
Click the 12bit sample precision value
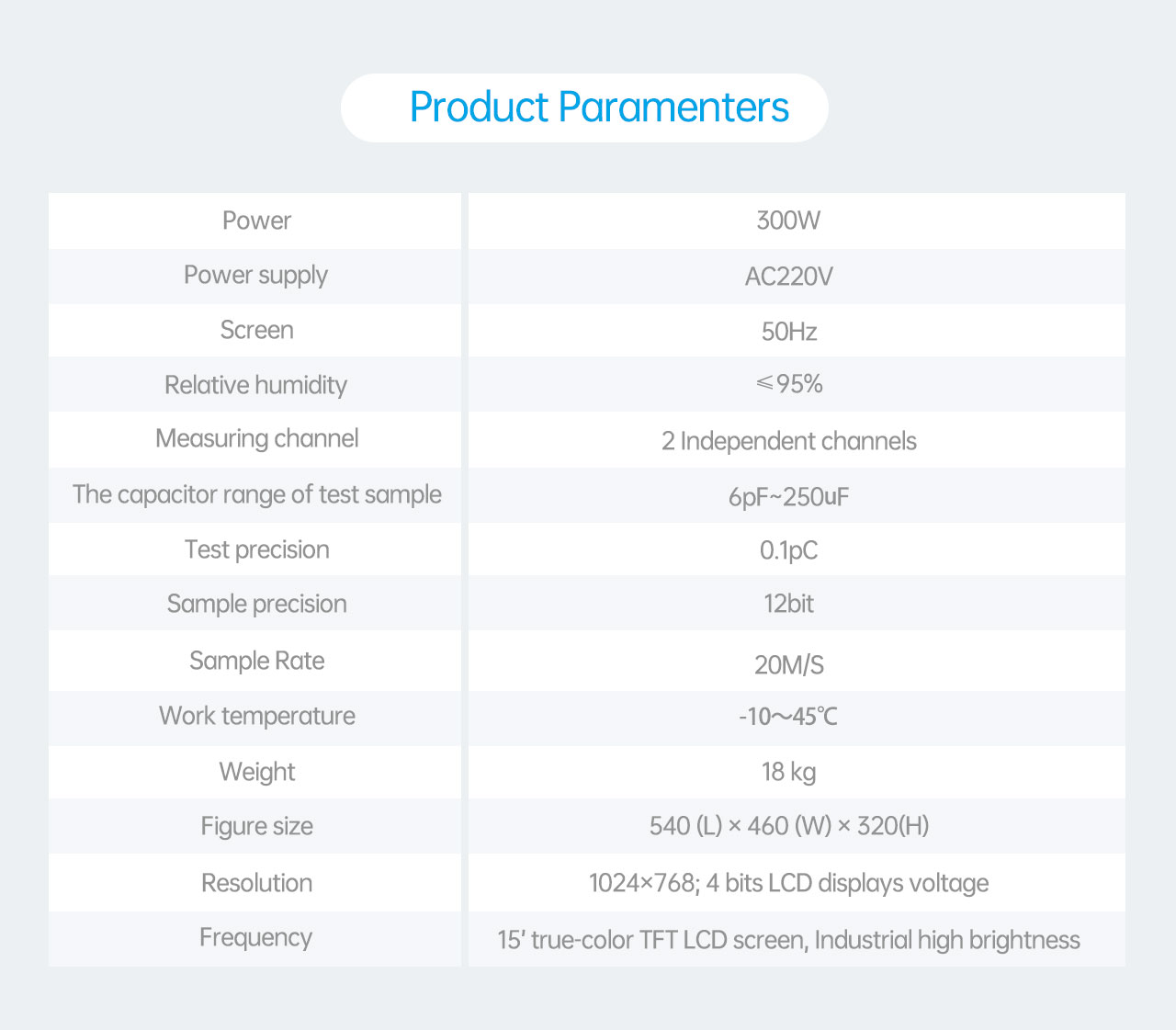[788, 604]
